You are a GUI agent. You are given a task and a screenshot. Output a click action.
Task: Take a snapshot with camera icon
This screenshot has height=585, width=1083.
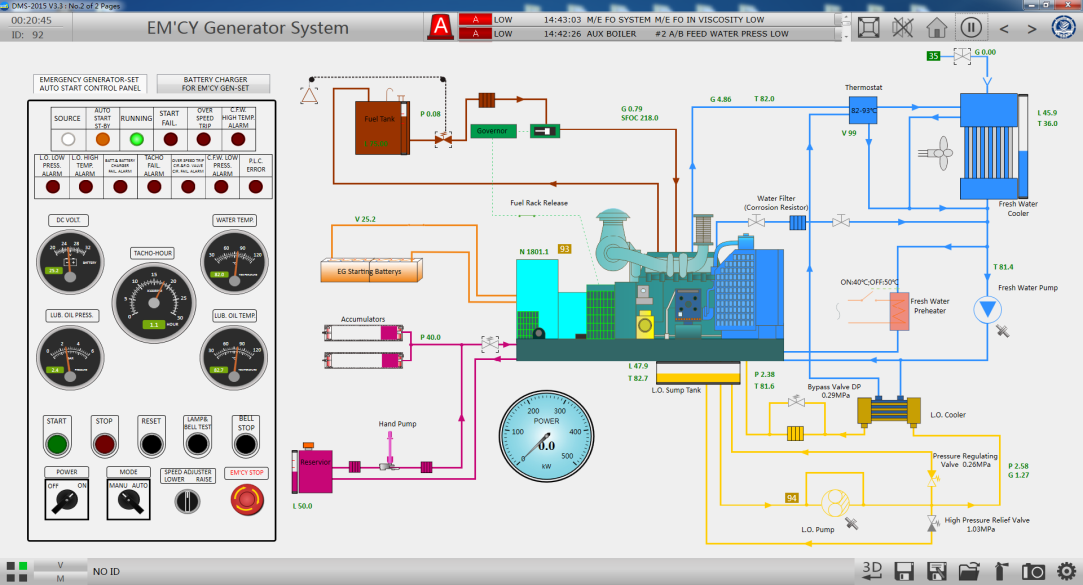1033,570
